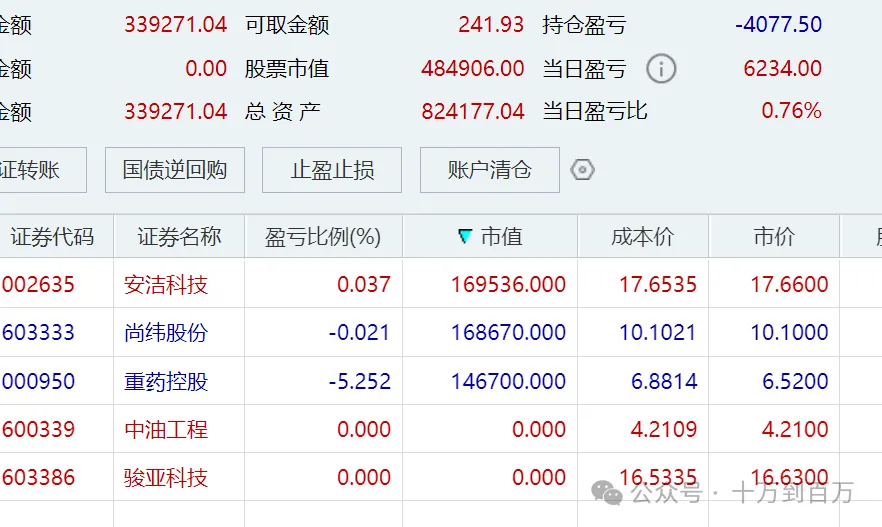The width and height of the screenshot is (882, 527).
Task: Sort by 证券代码 column header
Action: tap(56, 236)
